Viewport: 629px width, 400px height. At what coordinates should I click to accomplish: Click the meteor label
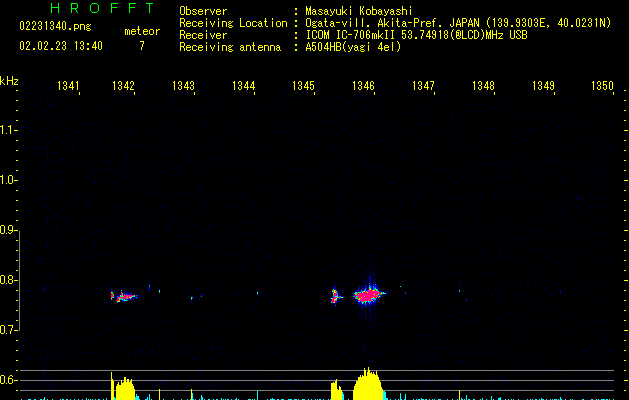click(142, 31)
